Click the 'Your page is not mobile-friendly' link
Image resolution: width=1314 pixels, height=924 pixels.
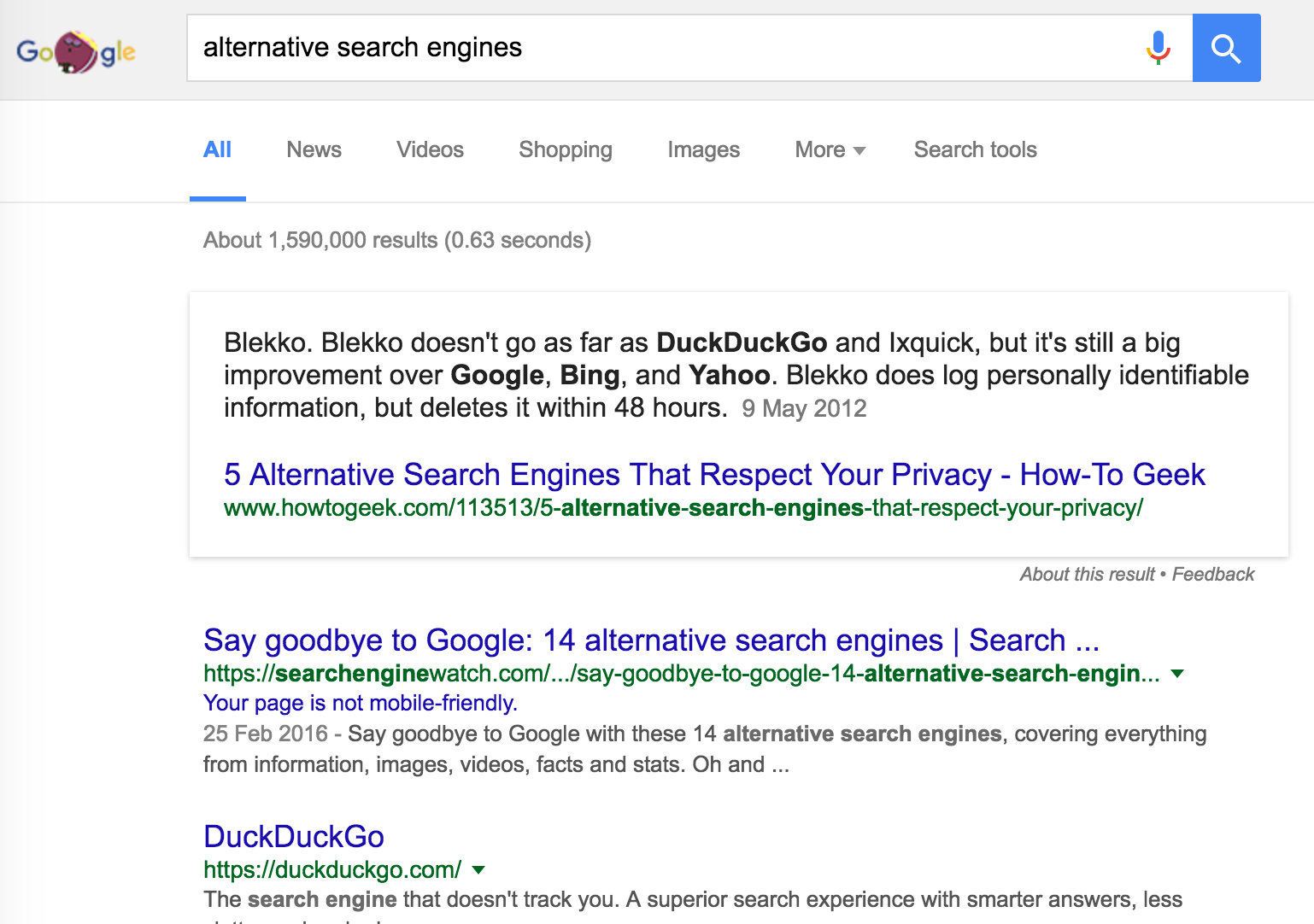[x=360, y=703]
